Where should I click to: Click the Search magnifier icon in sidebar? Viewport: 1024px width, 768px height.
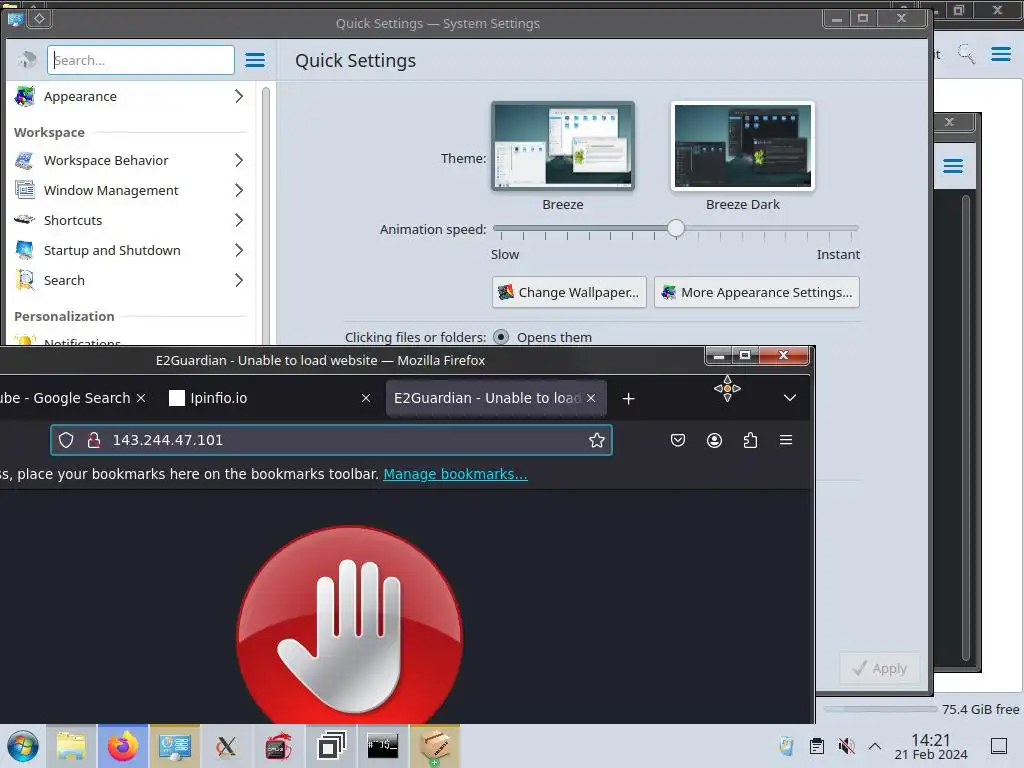25,280
